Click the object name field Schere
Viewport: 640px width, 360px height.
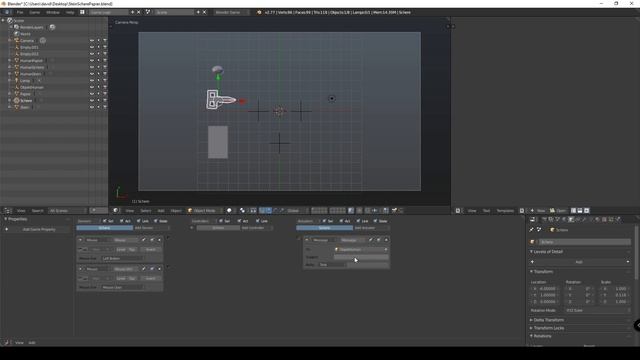(x=584, y=242)
